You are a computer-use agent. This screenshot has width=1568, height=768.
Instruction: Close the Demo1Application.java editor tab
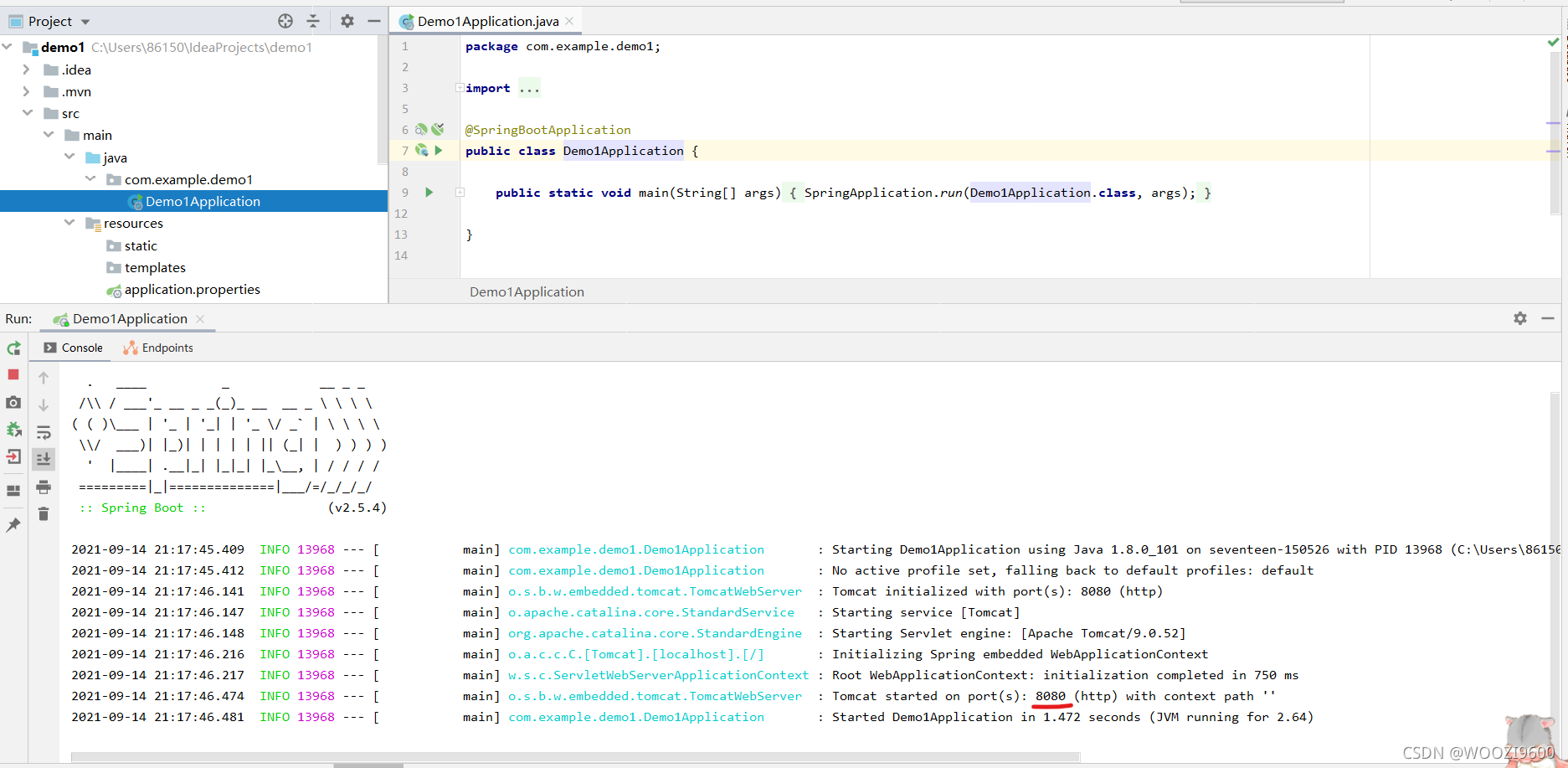point(570,21)
